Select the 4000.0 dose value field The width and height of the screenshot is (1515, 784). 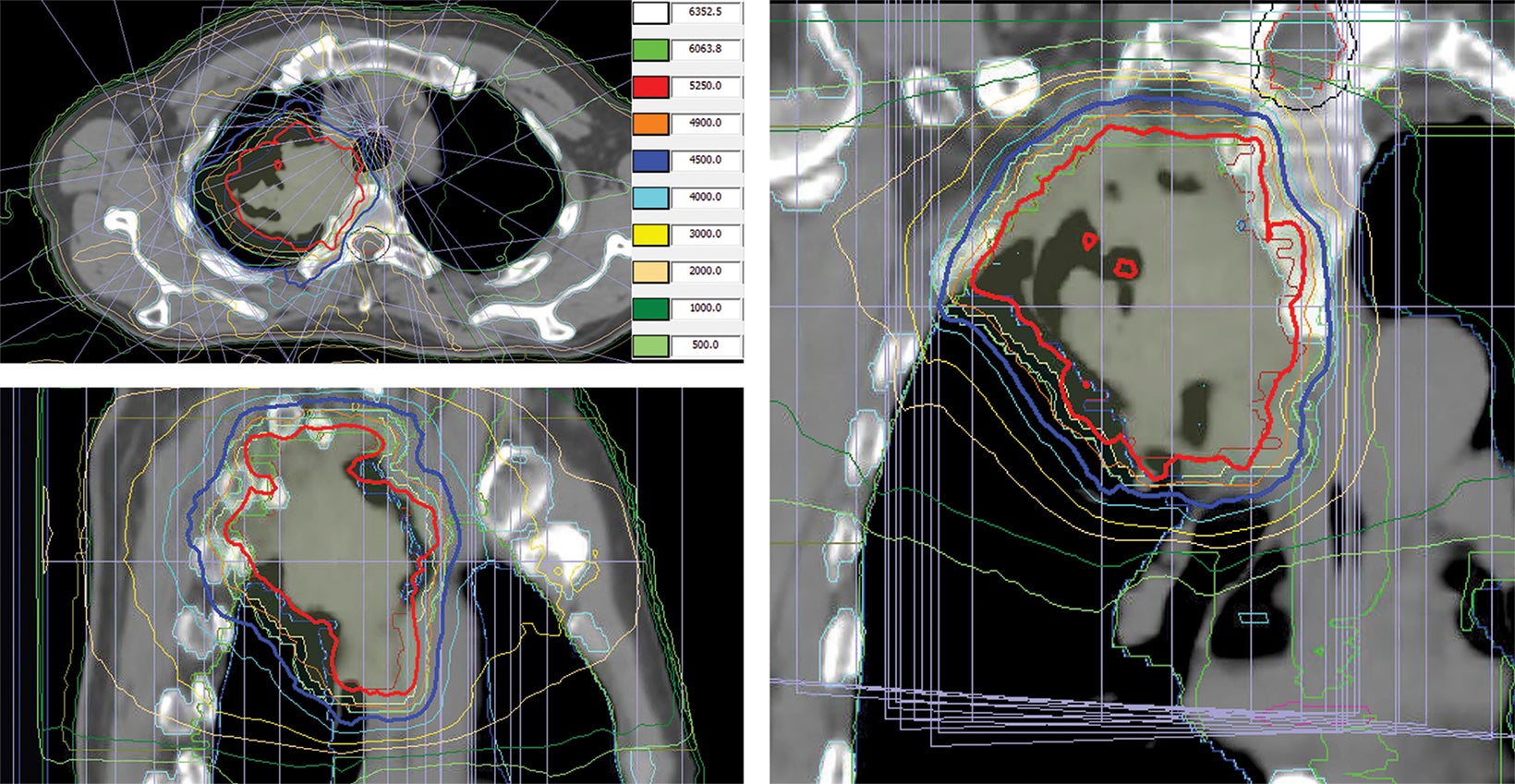pyautogui.click(x=706, y=197)
